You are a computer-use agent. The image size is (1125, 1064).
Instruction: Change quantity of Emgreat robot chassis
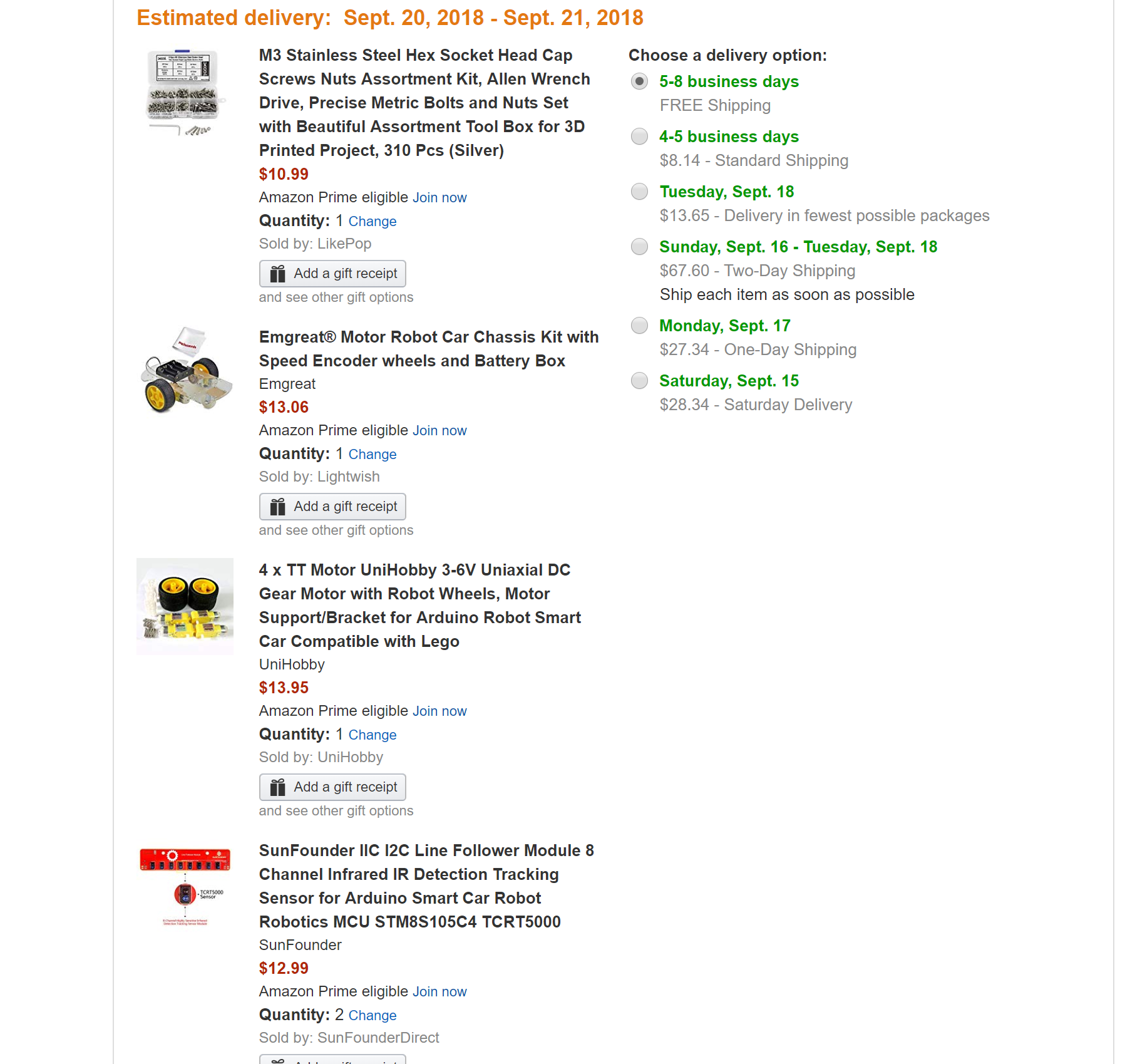(x=372, y=455)
